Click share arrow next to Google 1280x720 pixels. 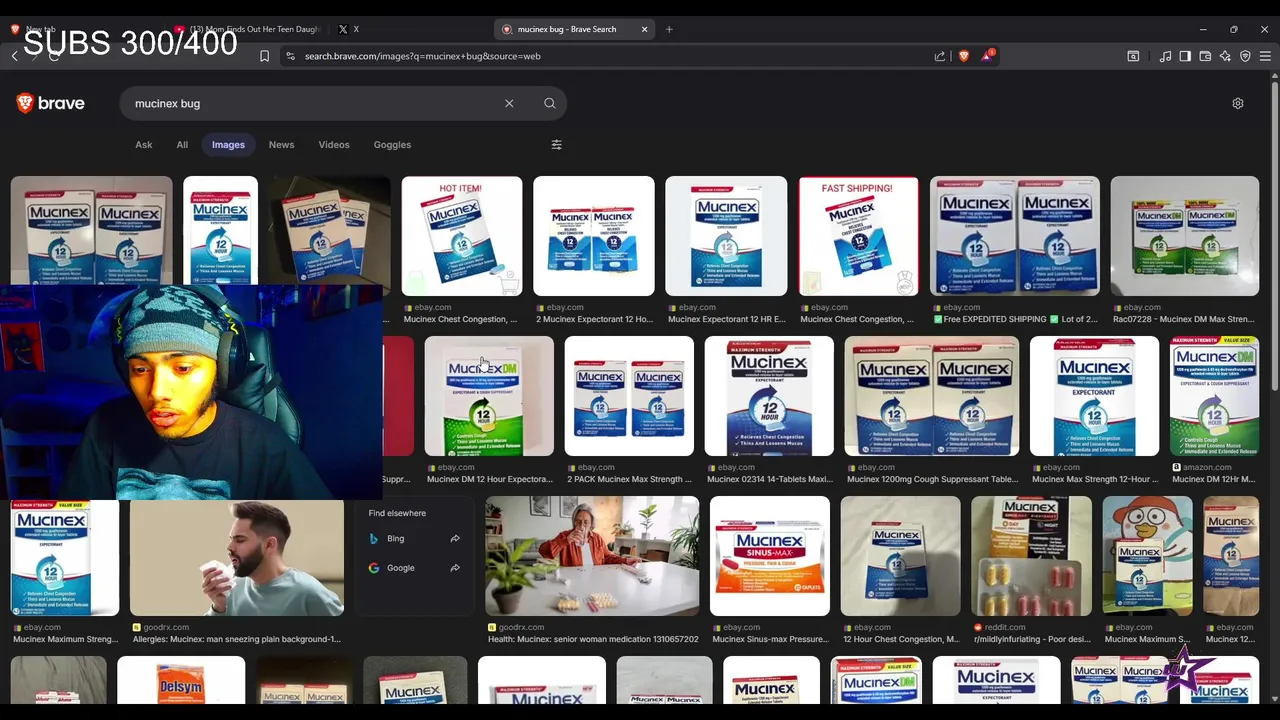[x=455, y=568]
